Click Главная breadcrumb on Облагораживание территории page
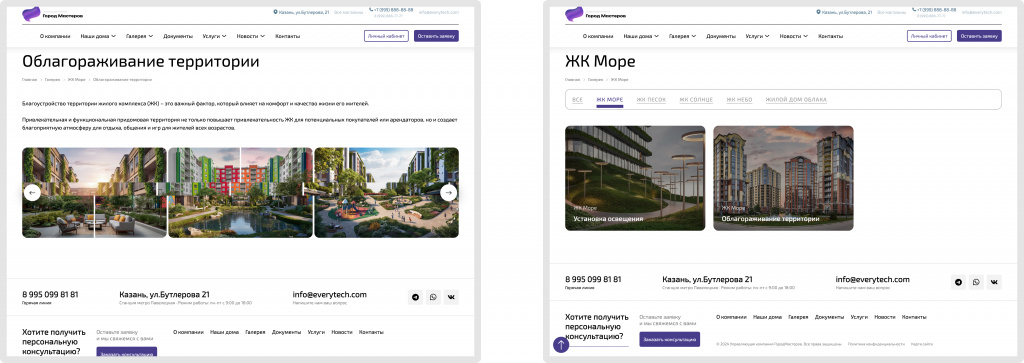Image resolution: width=1024 pixels, height=363 pixels. tap(29, 80)
